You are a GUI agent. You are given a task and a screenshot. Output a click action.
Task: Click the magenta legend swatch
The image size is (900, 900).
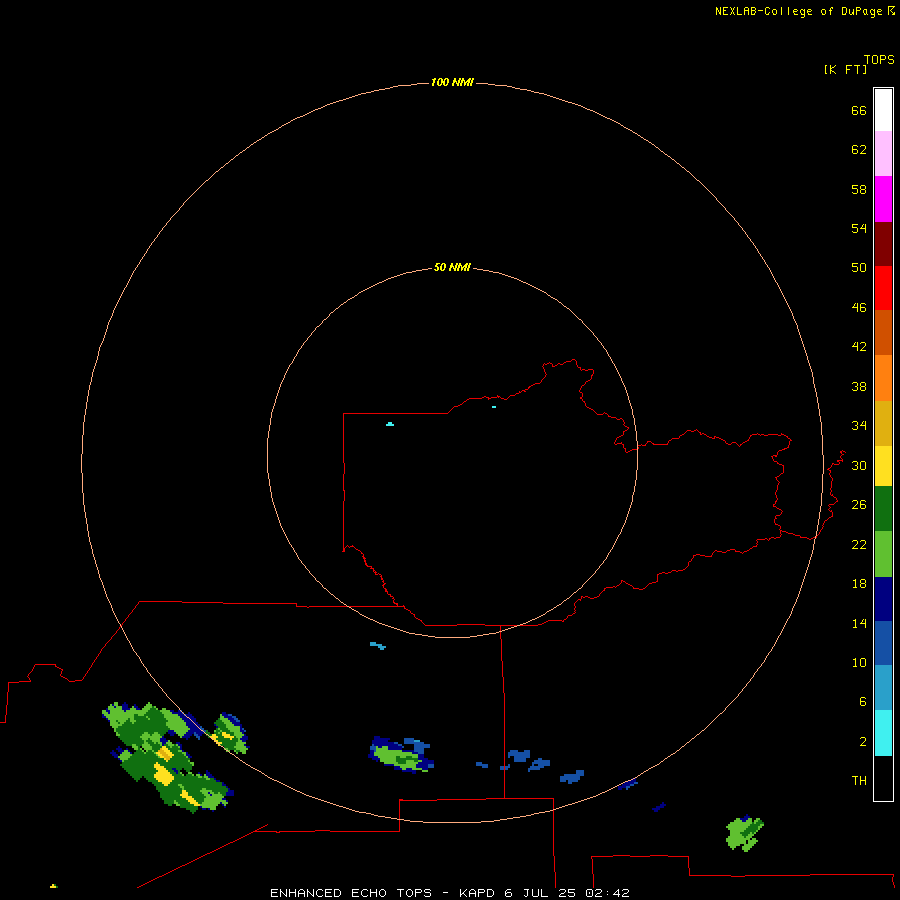(883, 199)
